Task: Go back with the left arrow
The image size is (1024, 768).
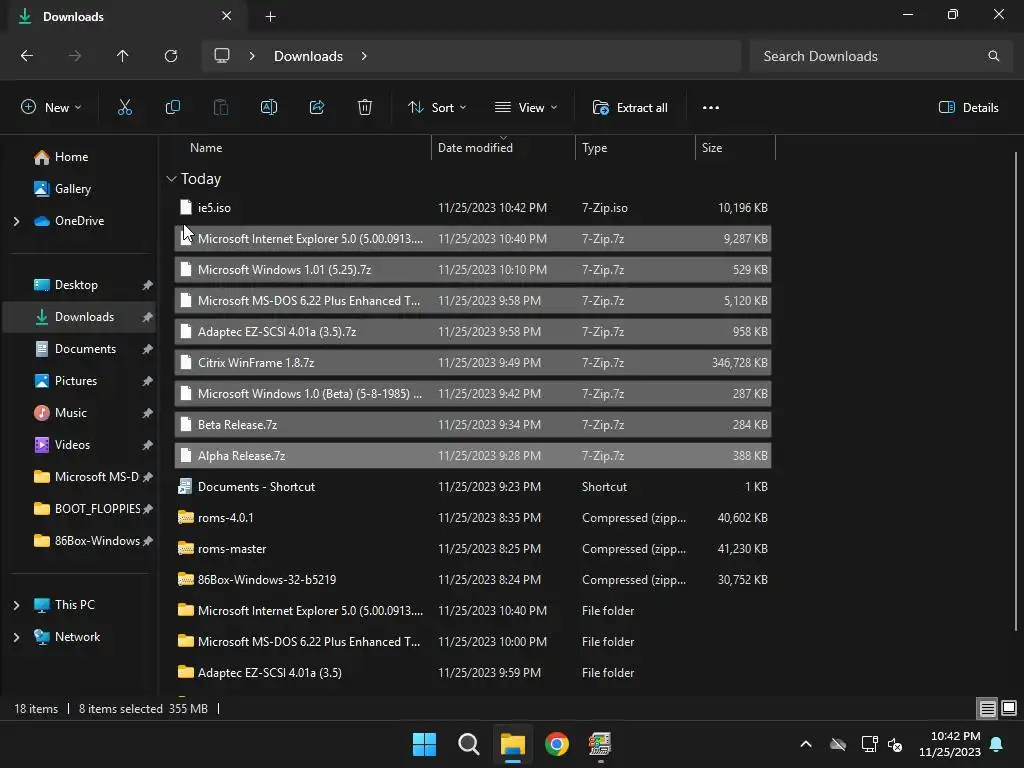Action: [x=27, y=56]
